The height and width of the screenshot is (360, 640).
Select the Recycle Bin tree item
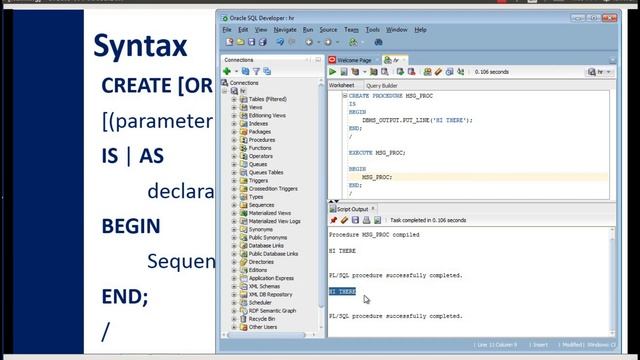click(262, 319)
